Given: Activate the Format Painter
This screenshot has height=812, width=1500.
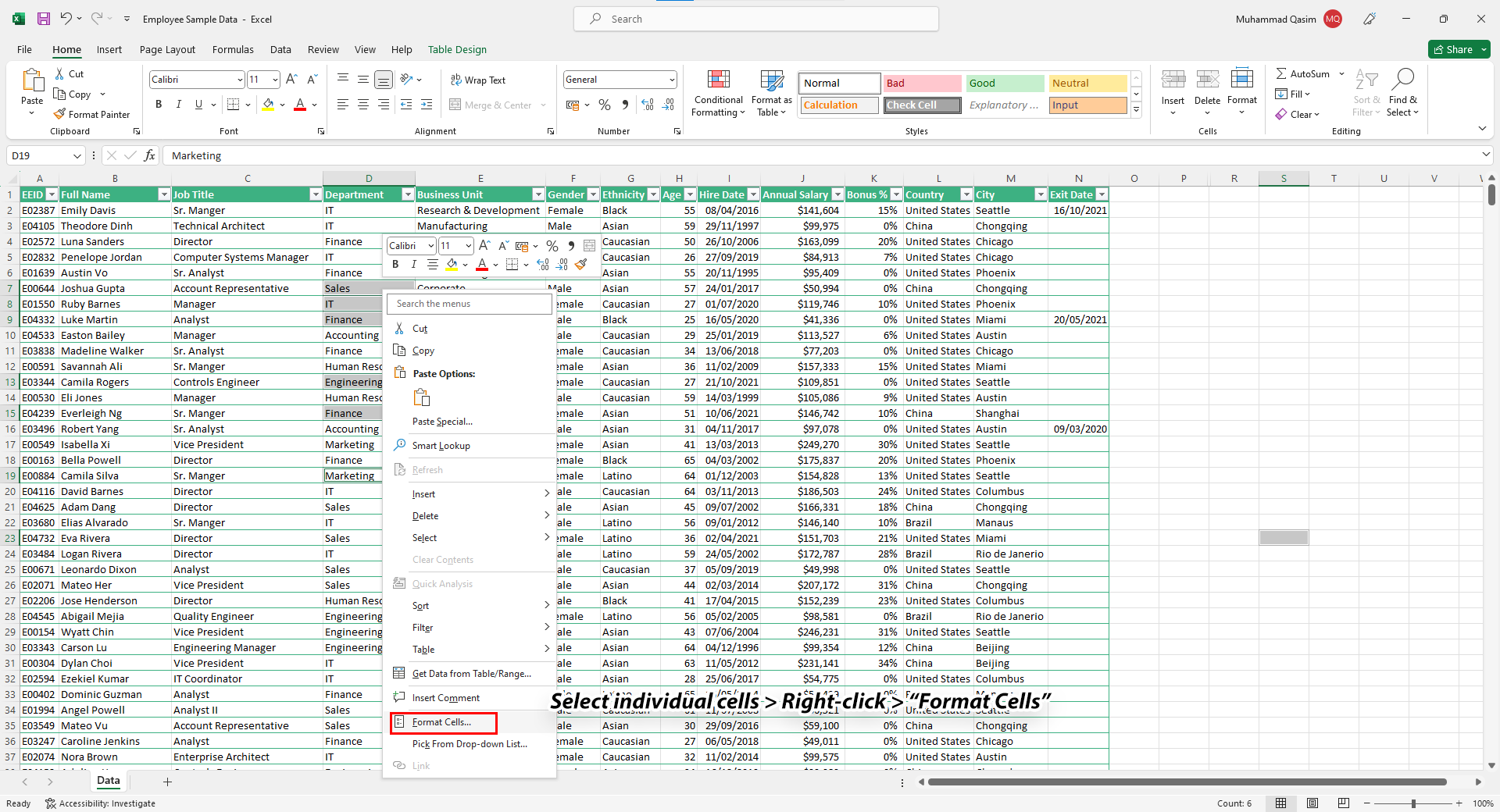Looking at the screenshot, I should point(92,114).
